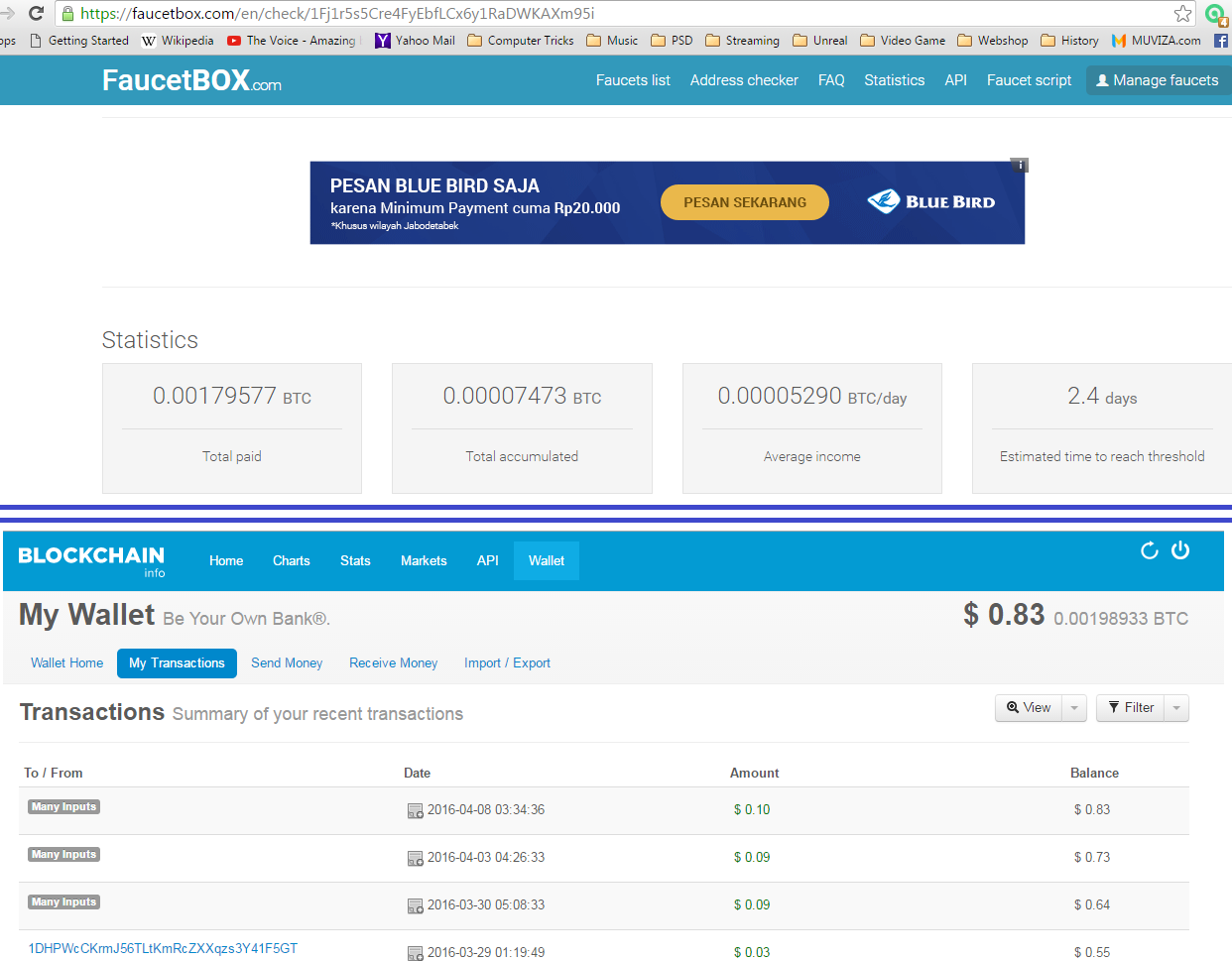The width and height of the screenshot is (1232, 961).
Task: Click the Filter transactions button
Action: (x=1131, y=708)
